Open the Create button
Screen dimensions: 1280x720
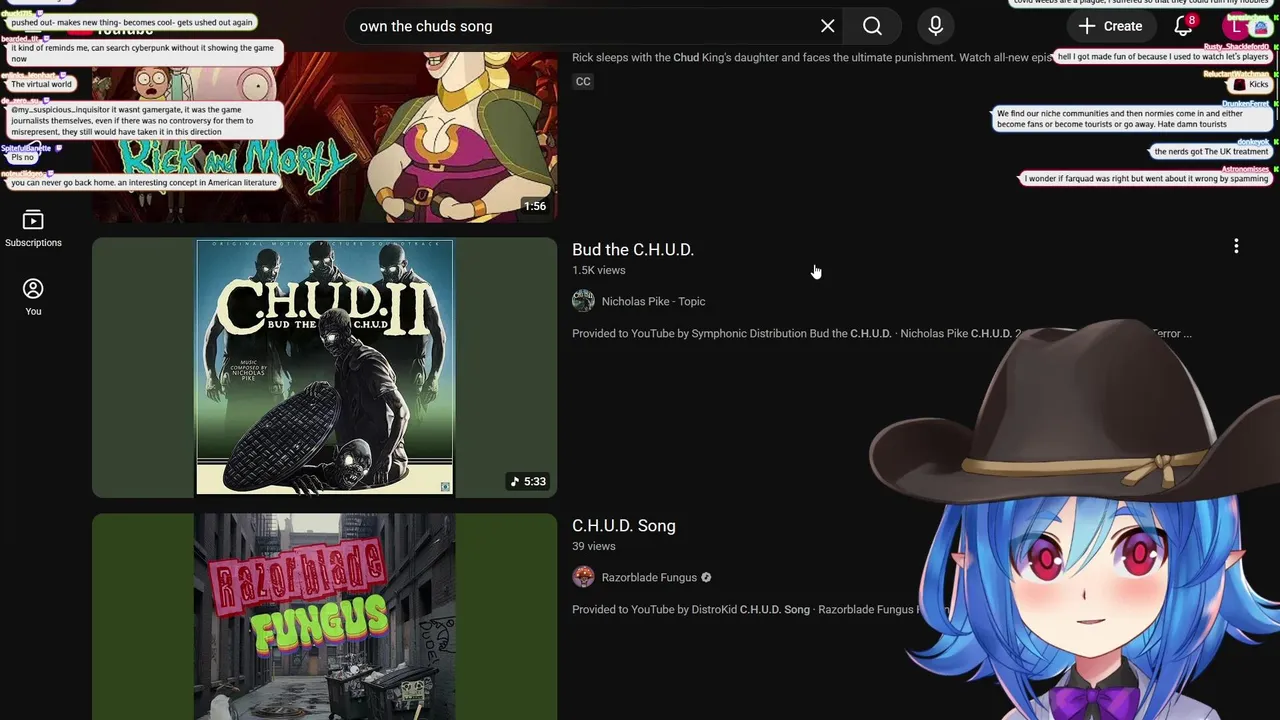coord(1110,26)
